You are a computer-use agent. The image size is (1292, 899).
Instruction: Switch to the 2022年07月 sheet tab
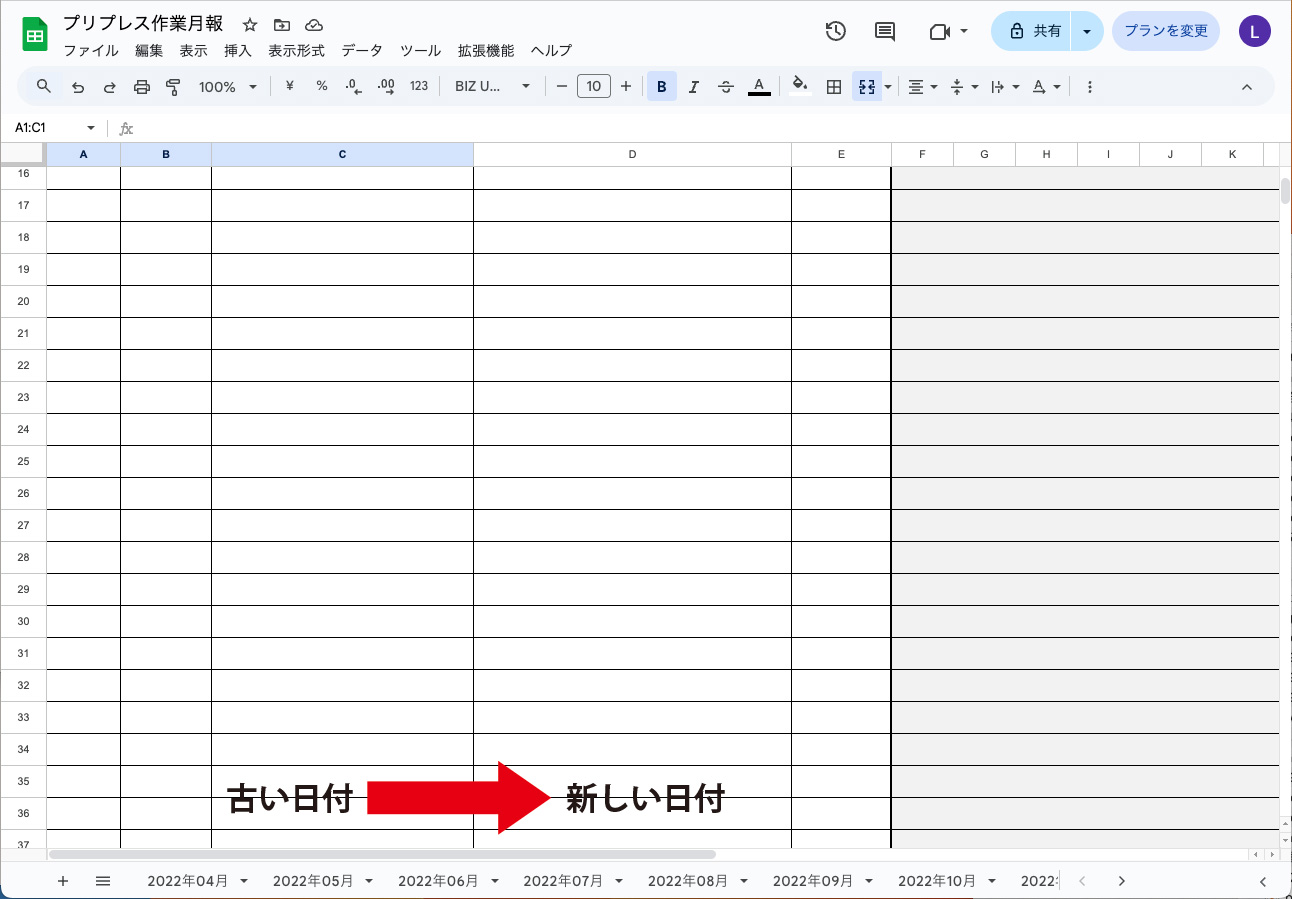(563, 881)
